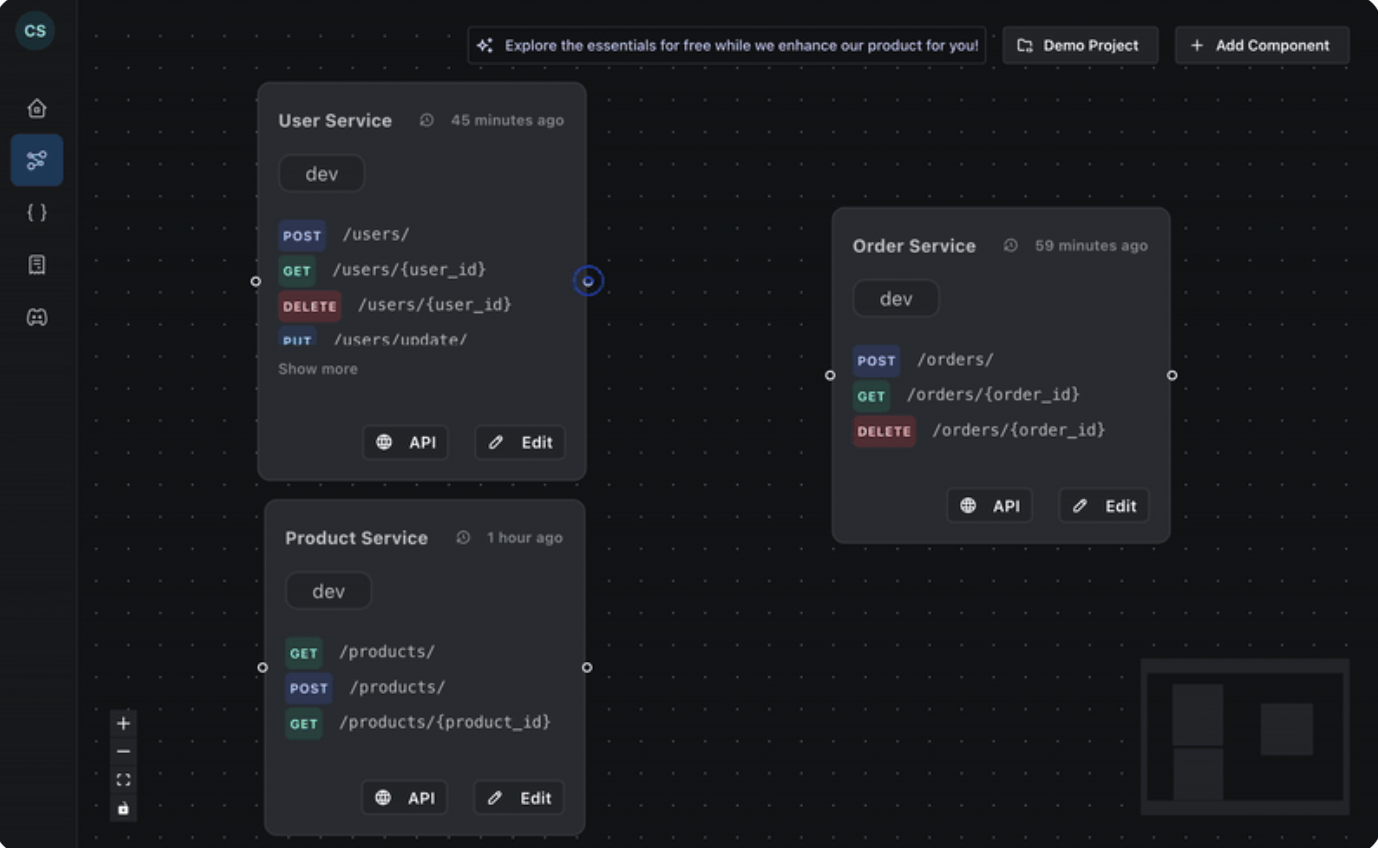1378x848 pixels.
Task: Edit the Product Service component
Action: pos(519,797)
